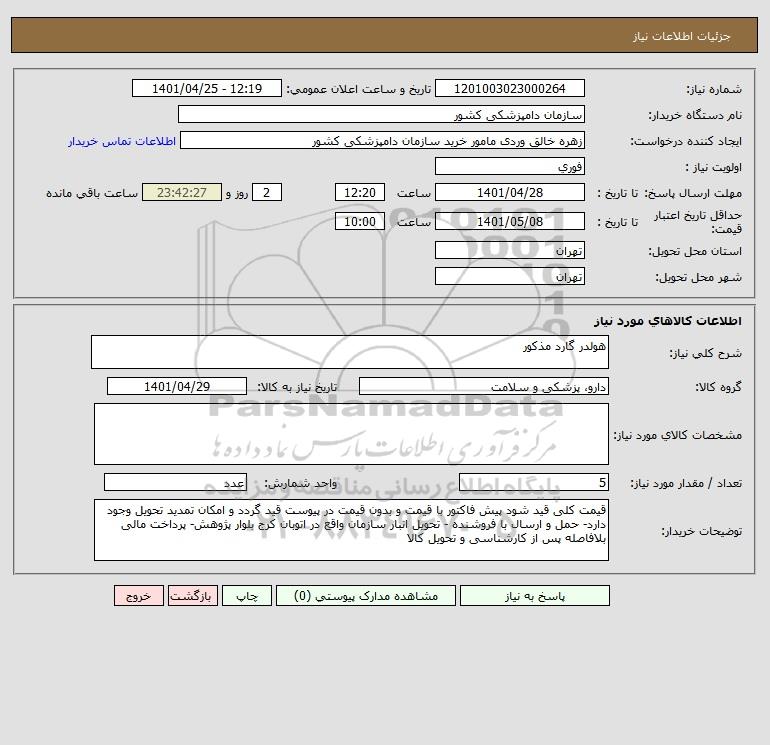Click the priority field 'فوری'
Image resolution: width=770 pixels, height=745 pixels.
[x=510, y=166]
